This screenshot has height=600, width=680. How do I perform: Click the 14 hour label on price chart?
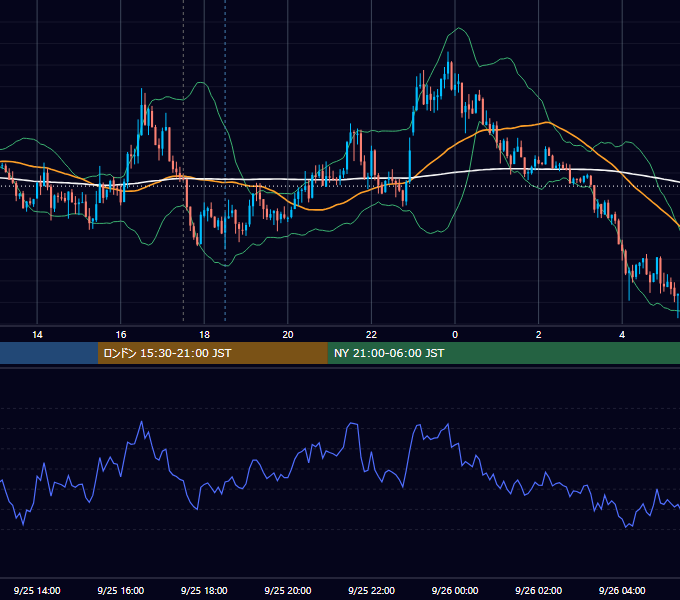37,335
